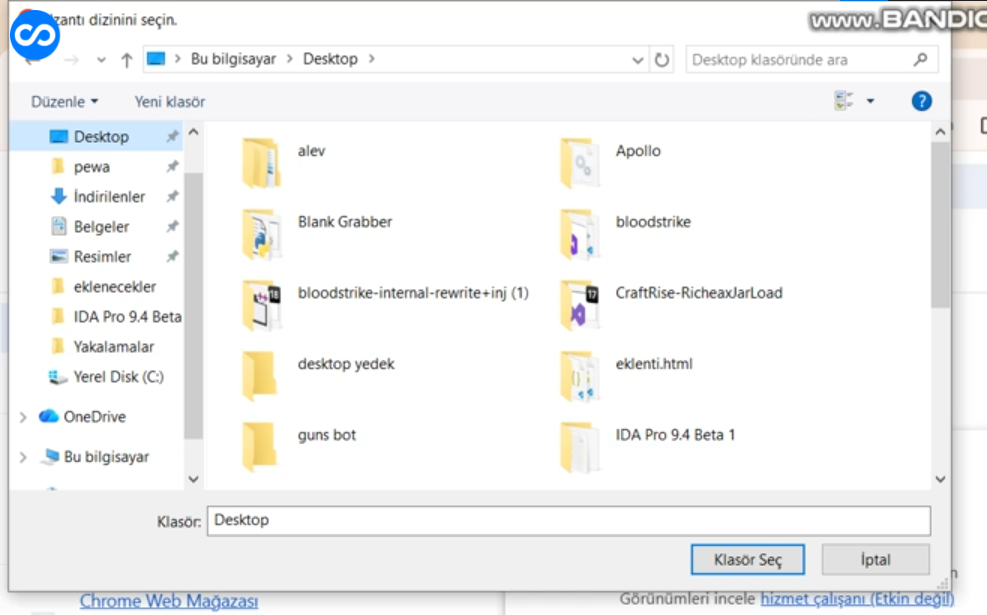Expand subfolders after Desktop breadcrumb

[372, 59]
